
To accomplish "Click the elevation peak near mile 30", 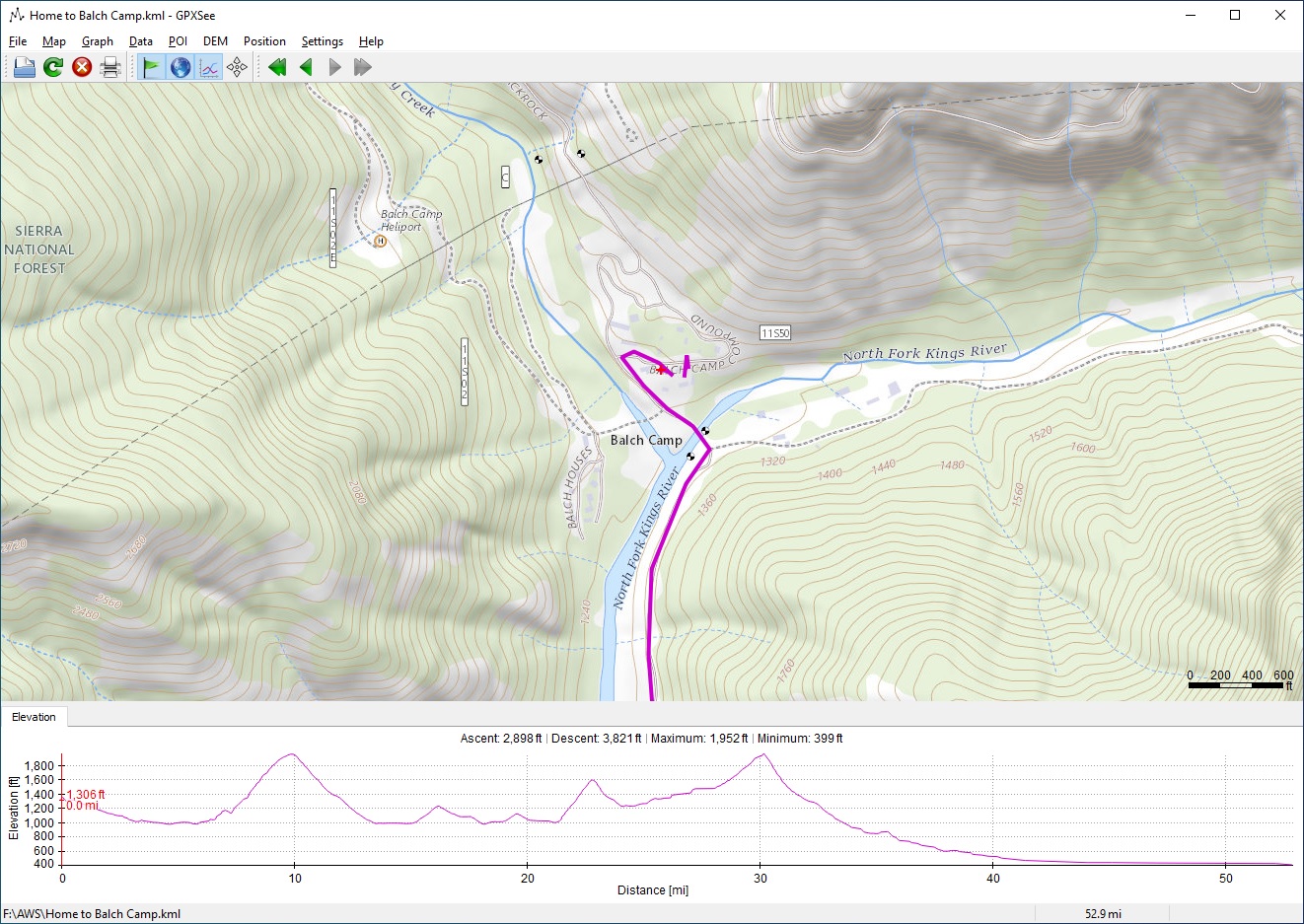I will (762, 754).
